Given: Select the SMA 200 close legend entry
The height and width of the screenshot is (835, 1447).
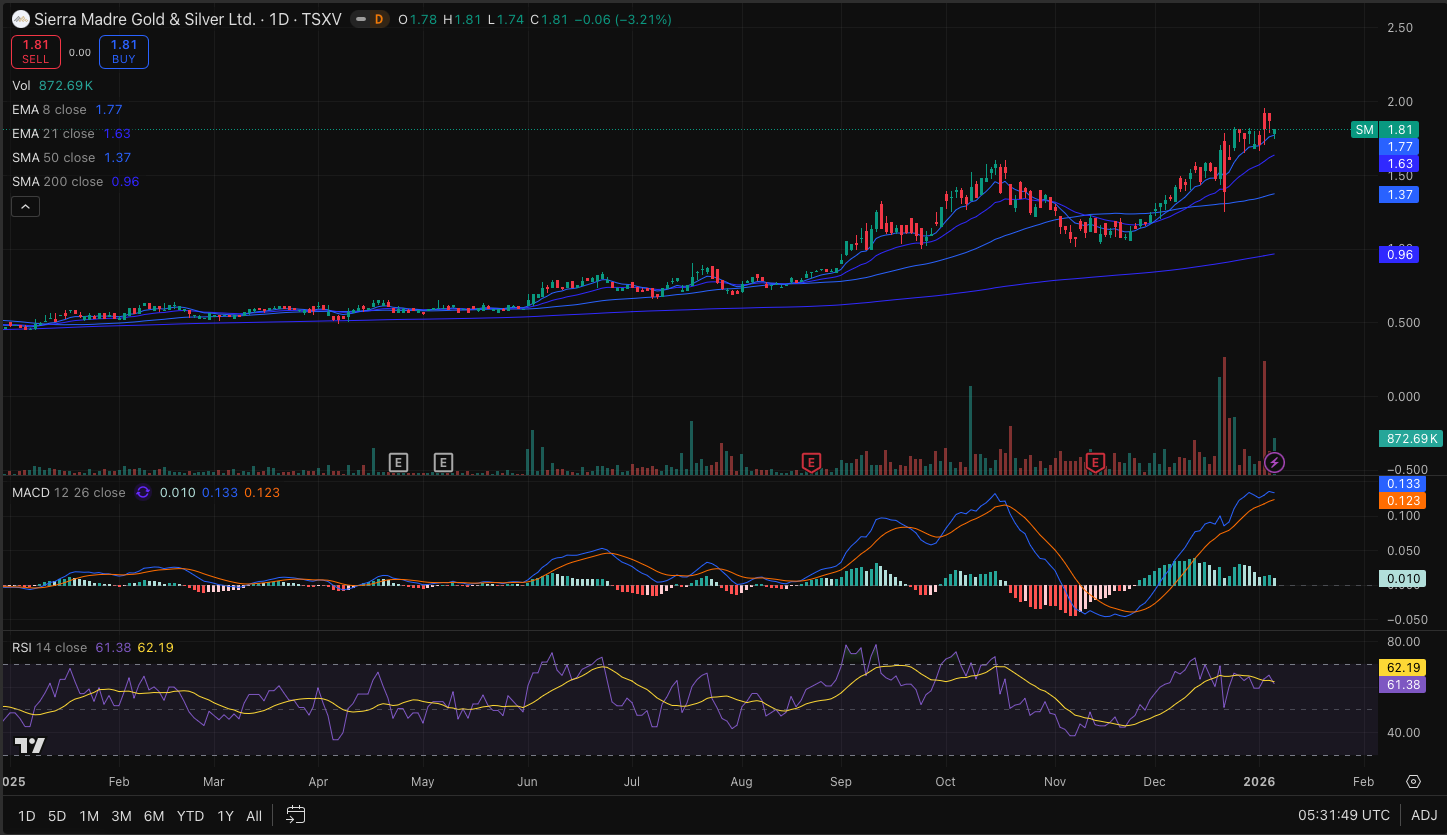Looking at the screenshot, I should point(76,181).
